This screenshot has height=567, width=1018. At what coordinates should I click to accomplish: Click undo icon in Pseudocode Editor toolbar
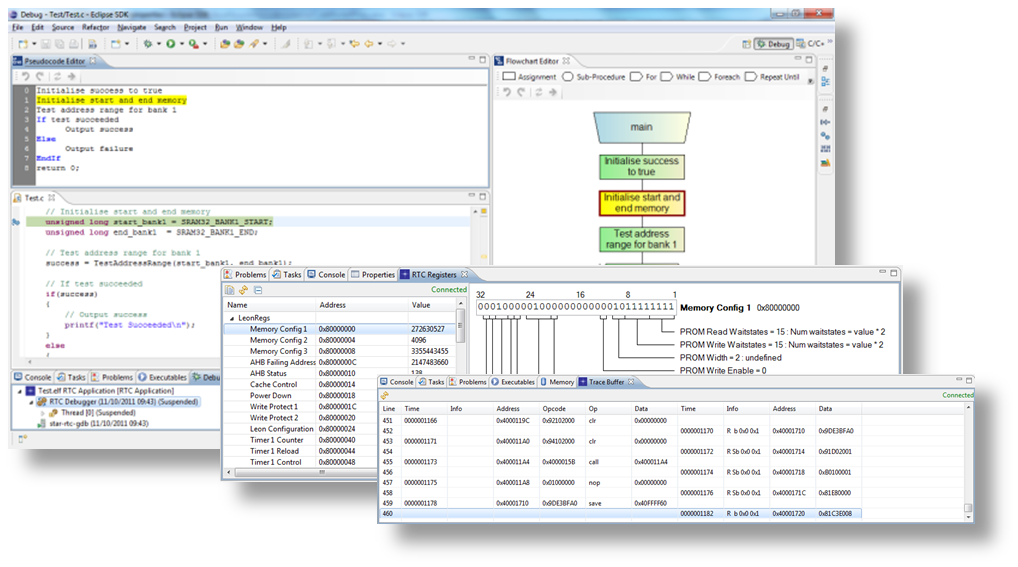tap(27, 77)
